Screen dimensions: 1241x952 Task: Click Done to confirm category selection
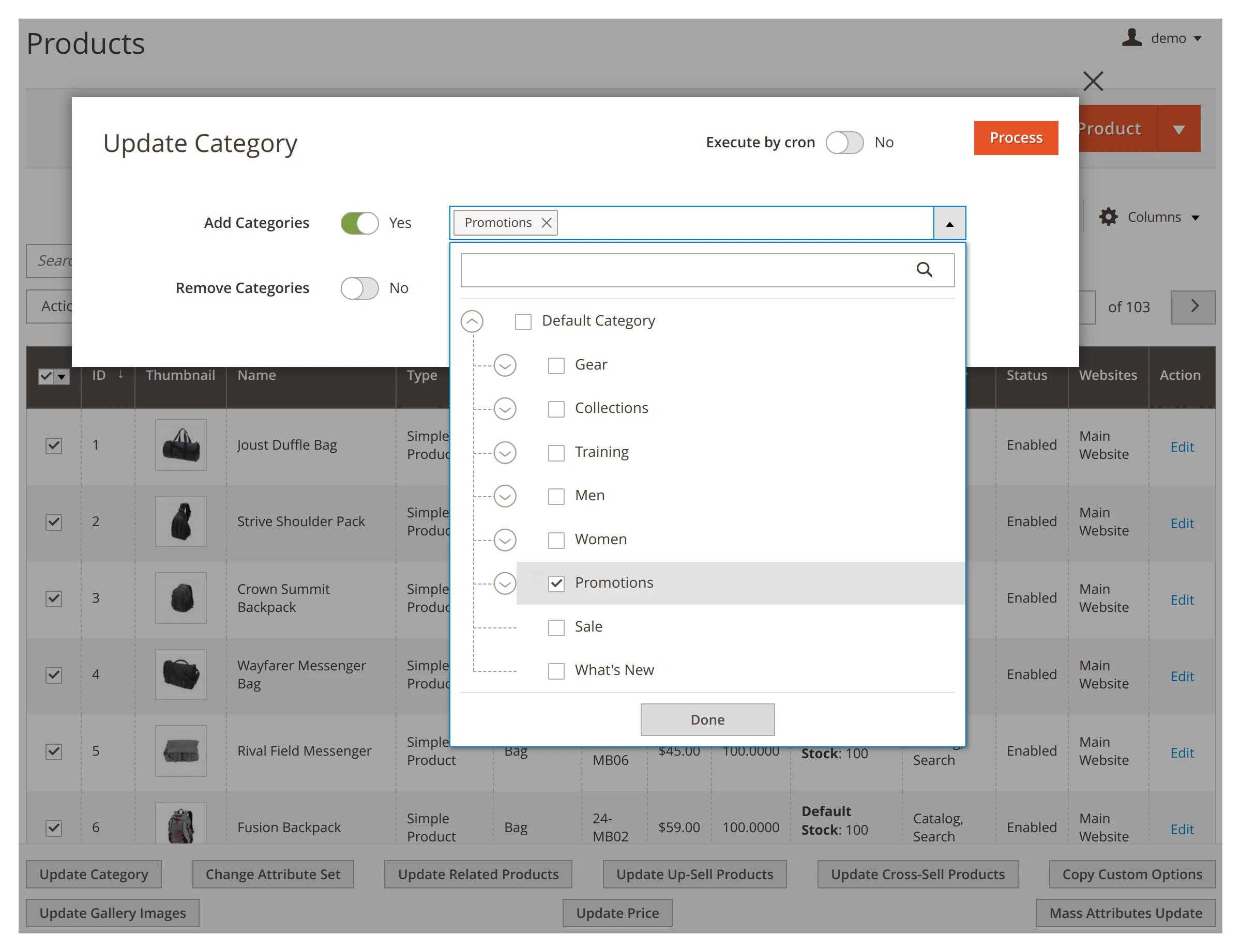(x=707, y=719)
